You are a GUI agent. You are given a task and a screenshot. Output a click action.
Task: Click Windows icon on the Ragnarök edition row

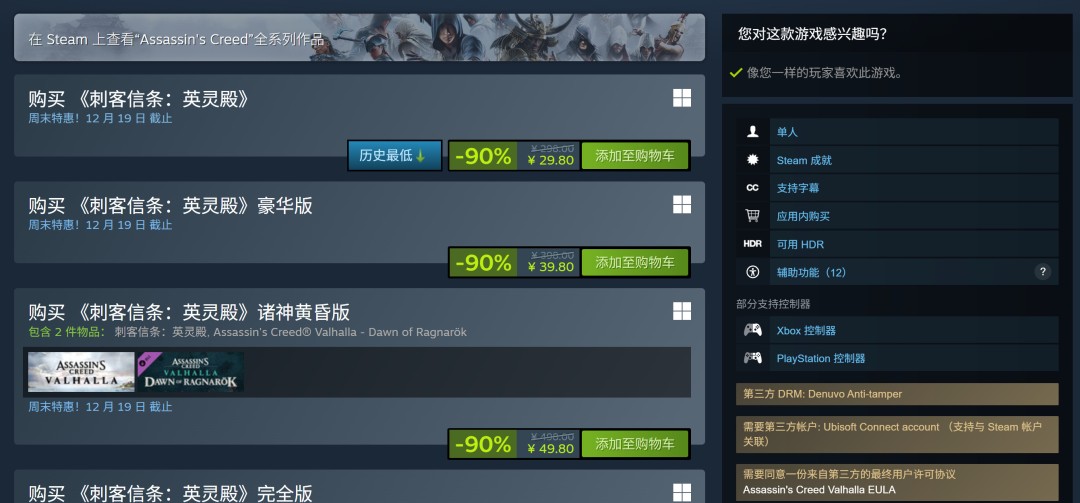tap(682, 311)
